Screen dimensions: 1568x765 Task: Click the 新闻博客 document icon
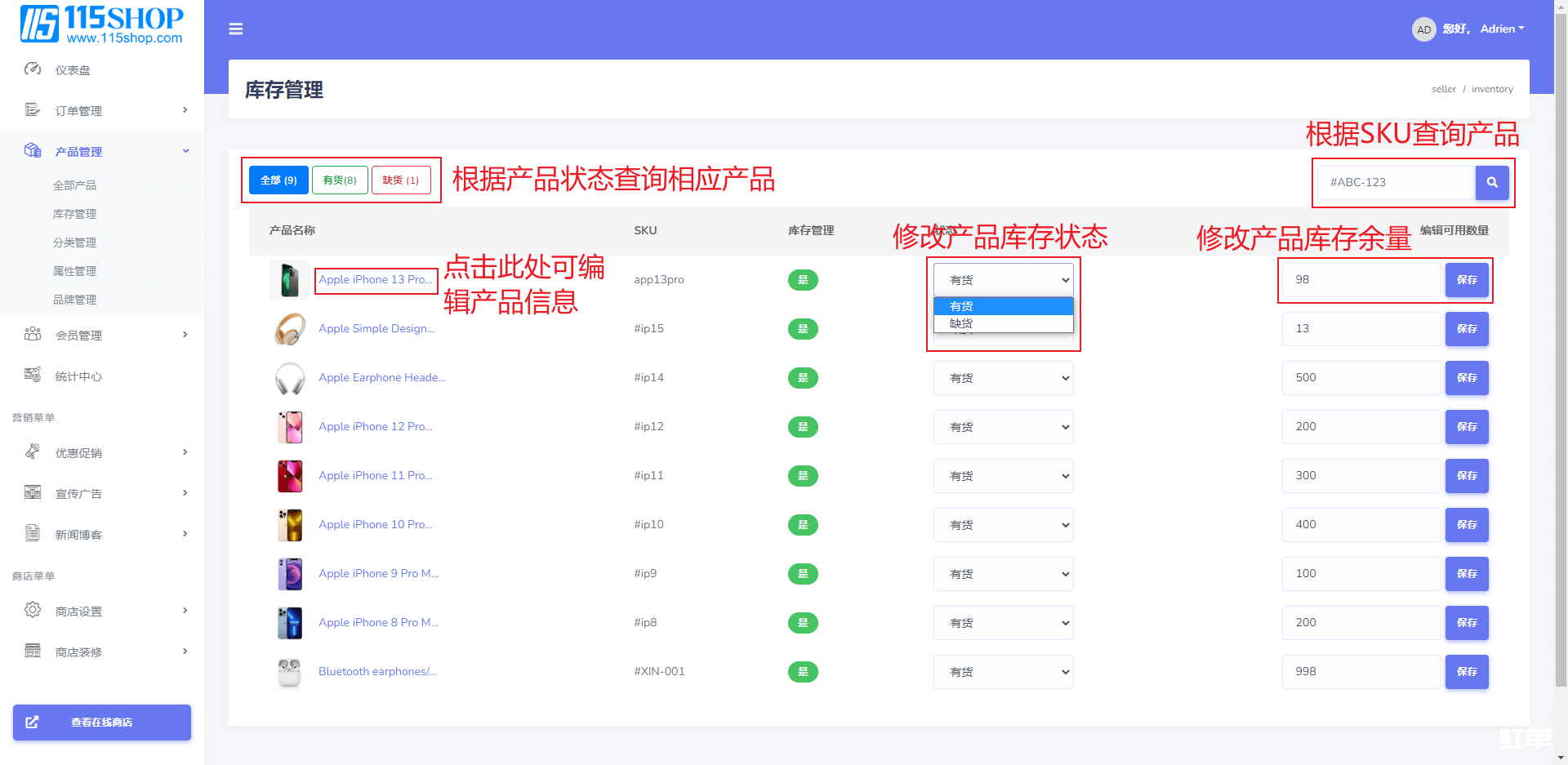pos(33,533)
